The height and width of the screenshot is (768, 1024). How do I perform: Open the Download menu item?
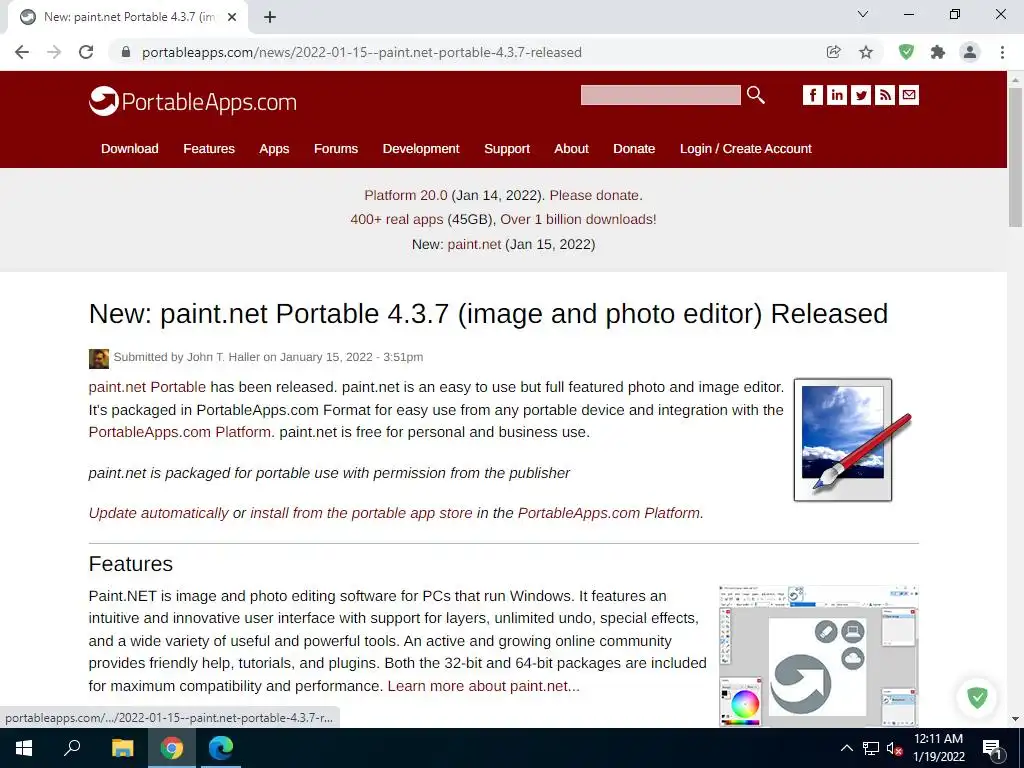click(x=129, y=149)
